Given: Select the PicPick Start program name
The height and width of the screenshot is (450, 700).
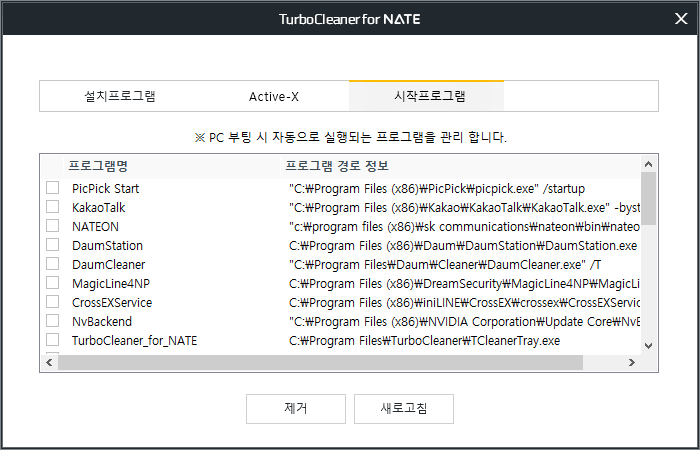Looking at the screenshot, I should [x=105, y=188].
